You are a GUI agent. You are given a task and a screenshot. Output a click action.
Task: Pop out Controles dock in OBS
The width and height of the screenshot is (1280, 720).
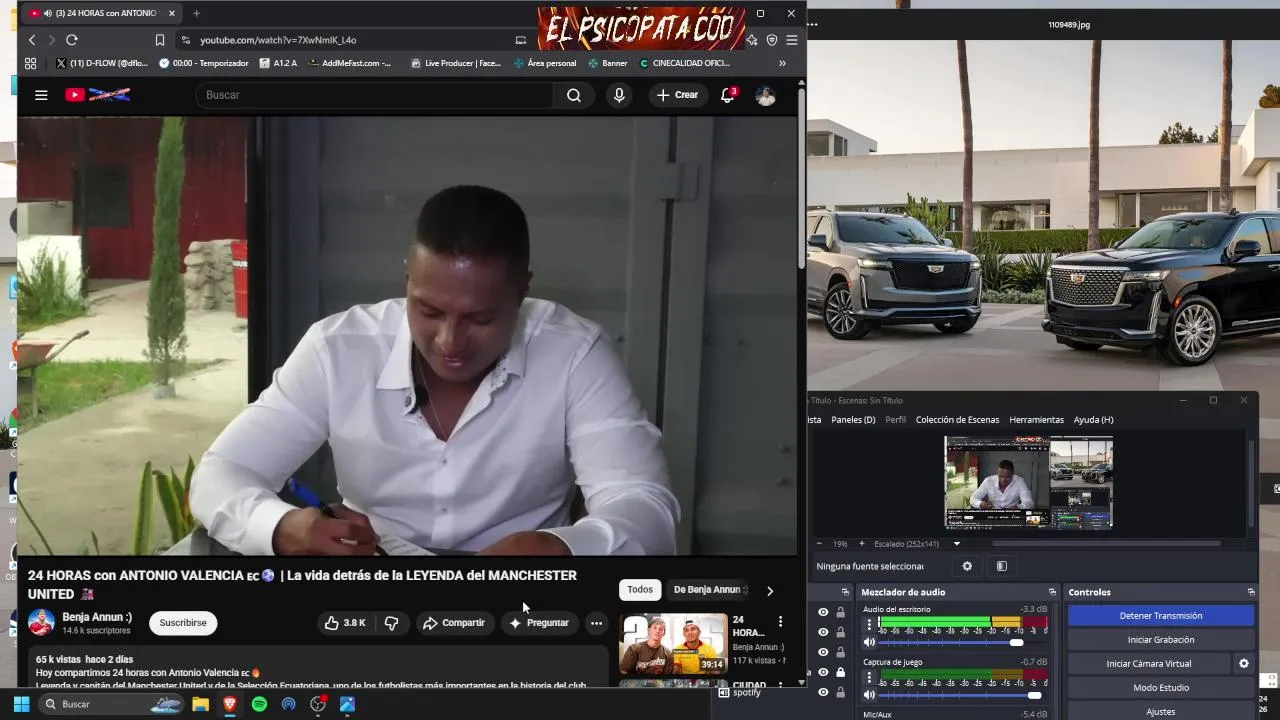pyautogui.click(x=1250, y=592)
